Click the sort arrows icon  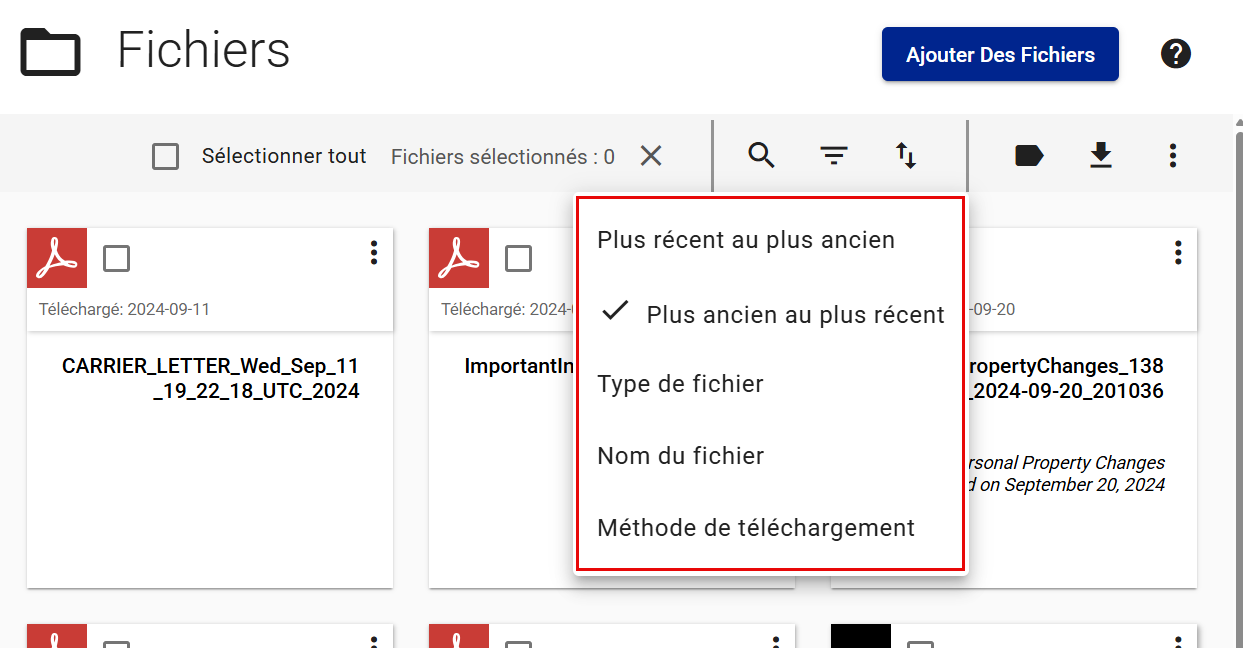(x=906, y=156)
